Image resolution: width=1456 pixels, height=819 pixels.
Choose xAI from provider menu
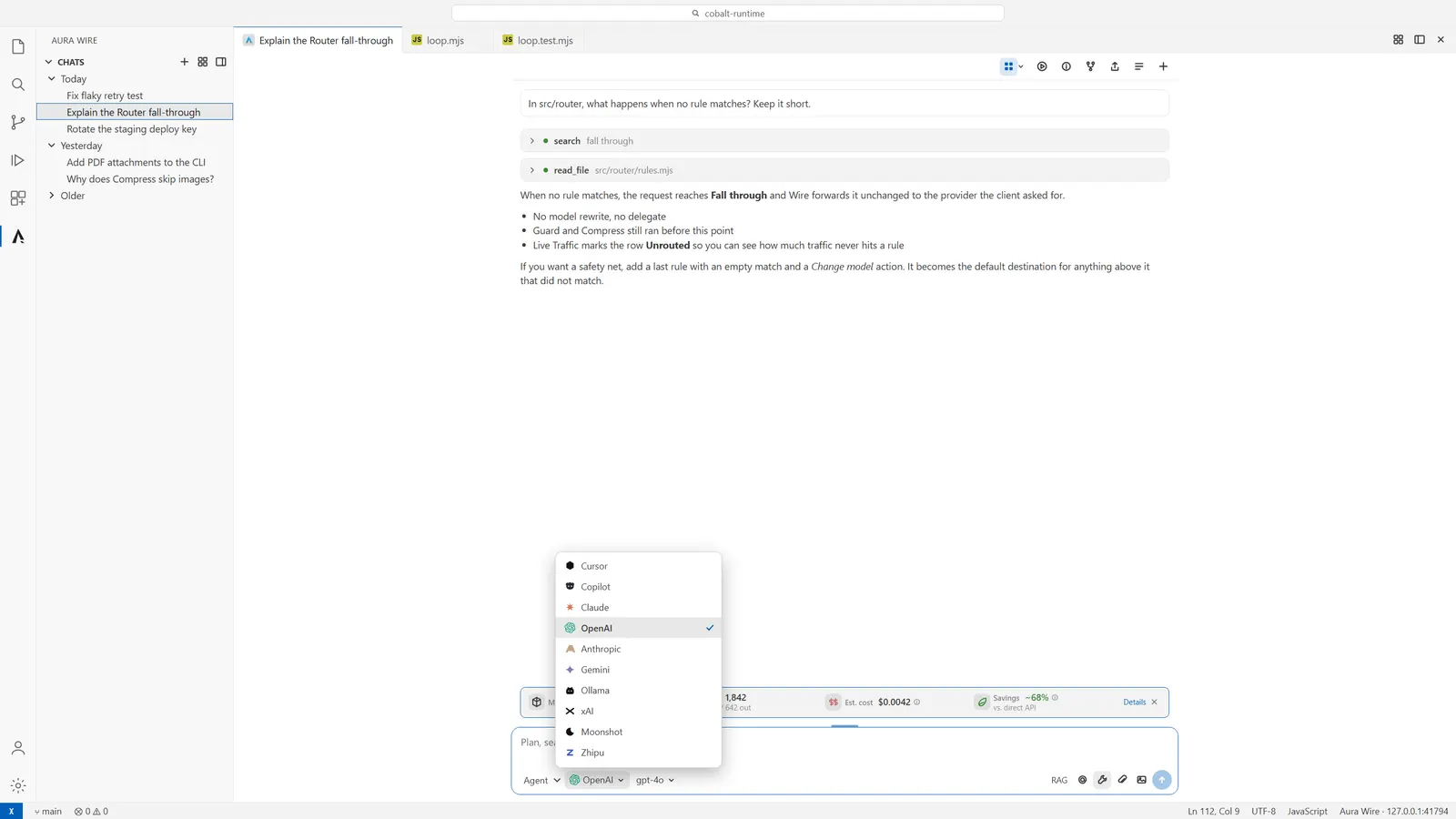point(638,712)
